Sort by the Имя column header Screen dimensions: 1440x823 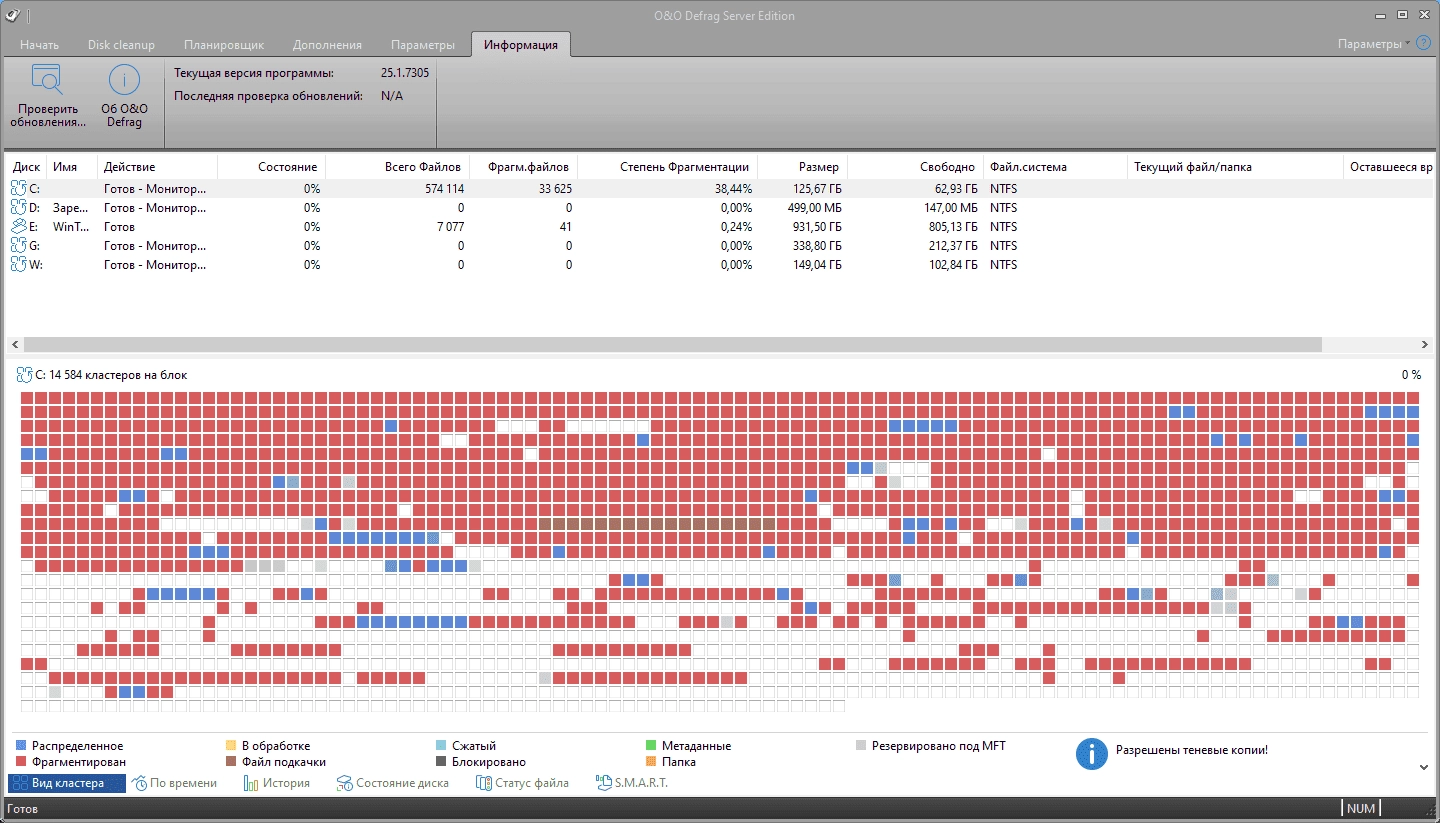click(72, 167)
